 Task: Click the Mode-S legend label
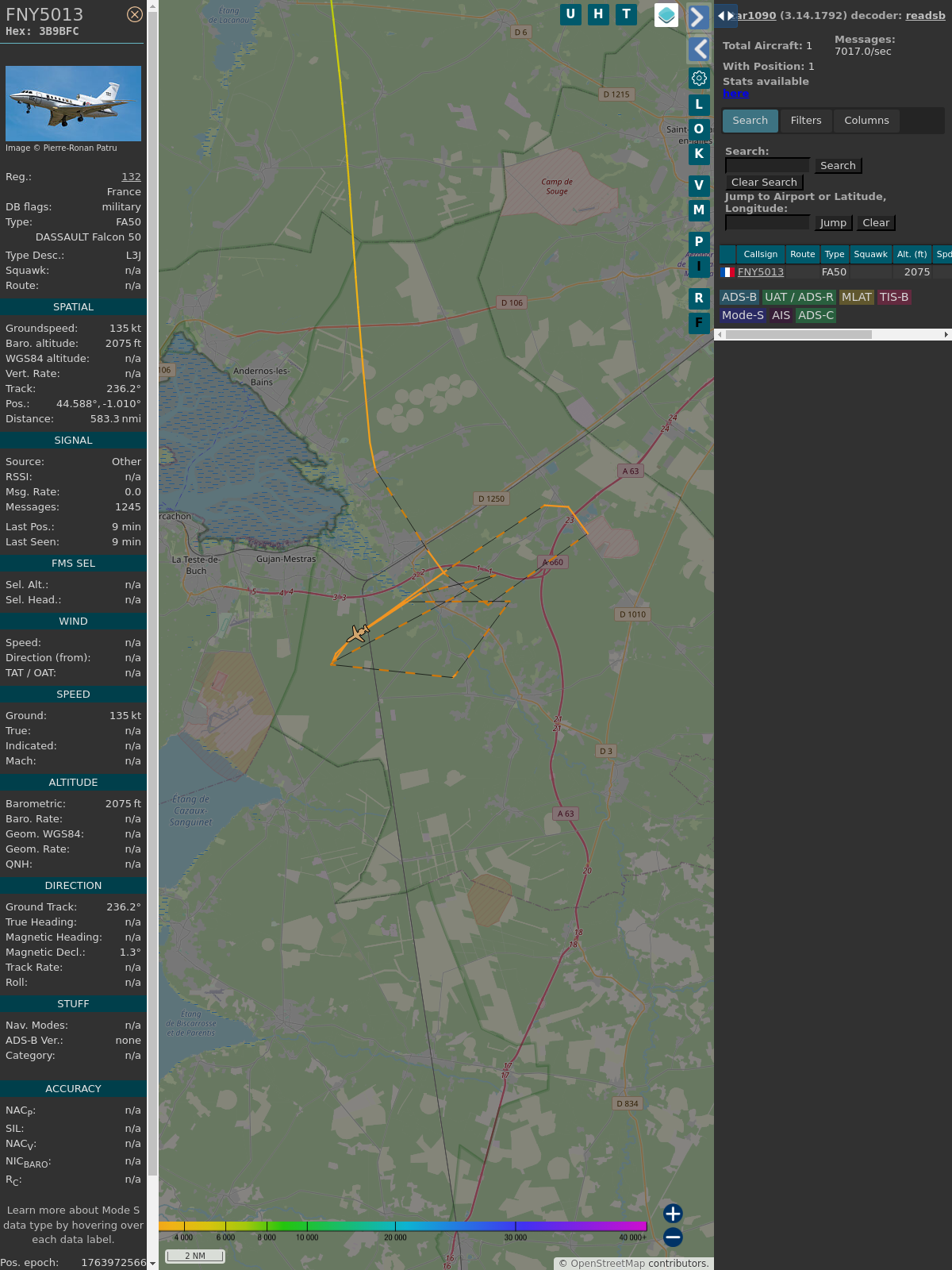tap(743, 315)
